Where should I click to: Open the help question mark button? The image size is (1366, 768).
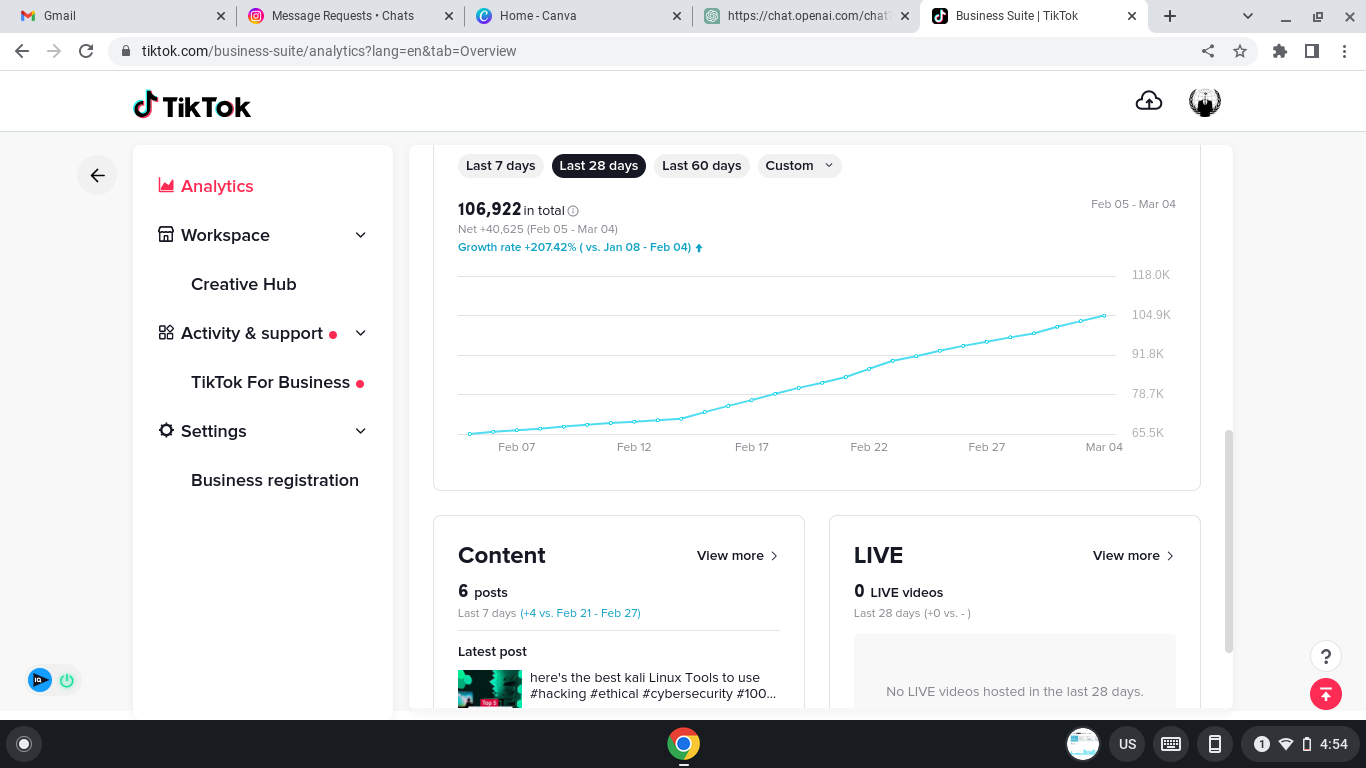pyautogui.click(x=1326, y=656)
